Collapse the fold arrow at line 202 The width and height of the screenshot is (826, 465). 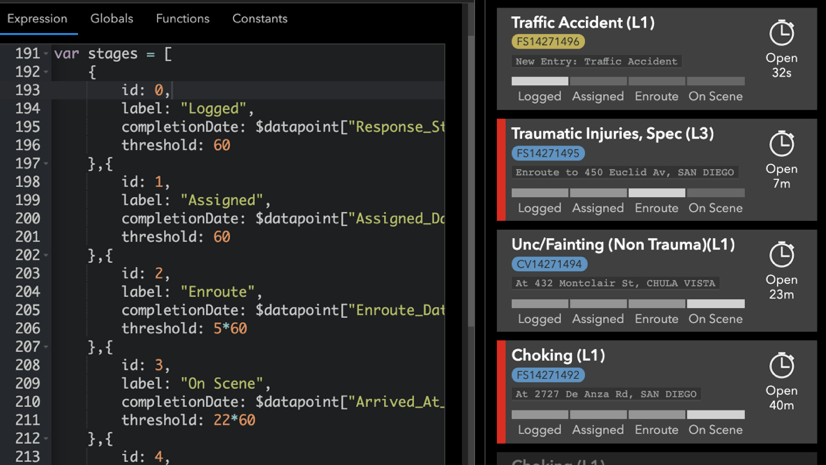pyautogui.click(x=46, y=255)
